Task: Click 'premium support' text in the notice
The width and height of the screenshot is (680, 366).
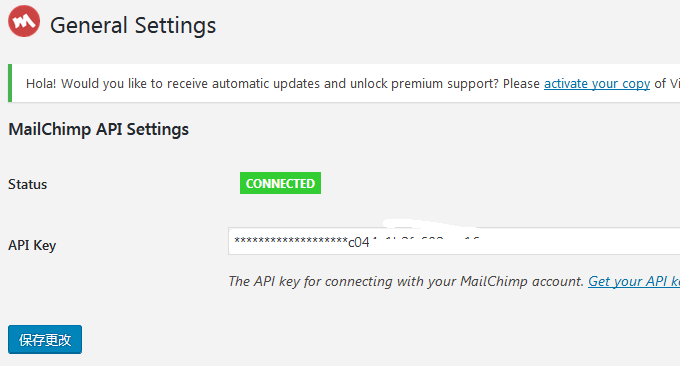Action: pyautogui.click(x=445, y=83)
